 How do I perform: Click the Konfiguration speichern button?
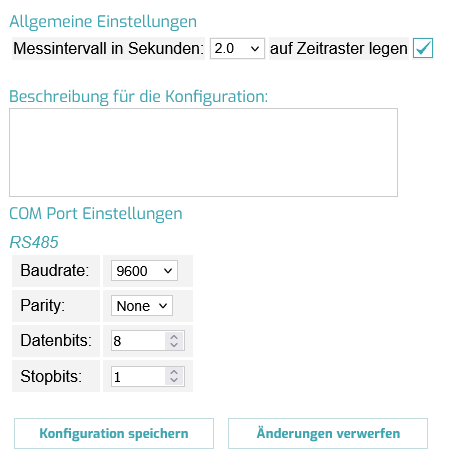click(114, 433)
